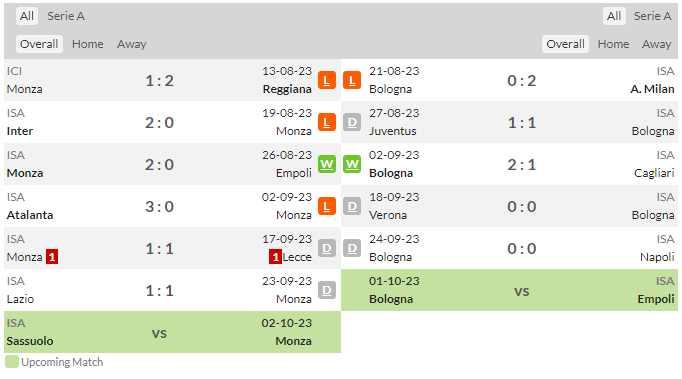Click the L badge for Monza vs Reggiana

327,80
